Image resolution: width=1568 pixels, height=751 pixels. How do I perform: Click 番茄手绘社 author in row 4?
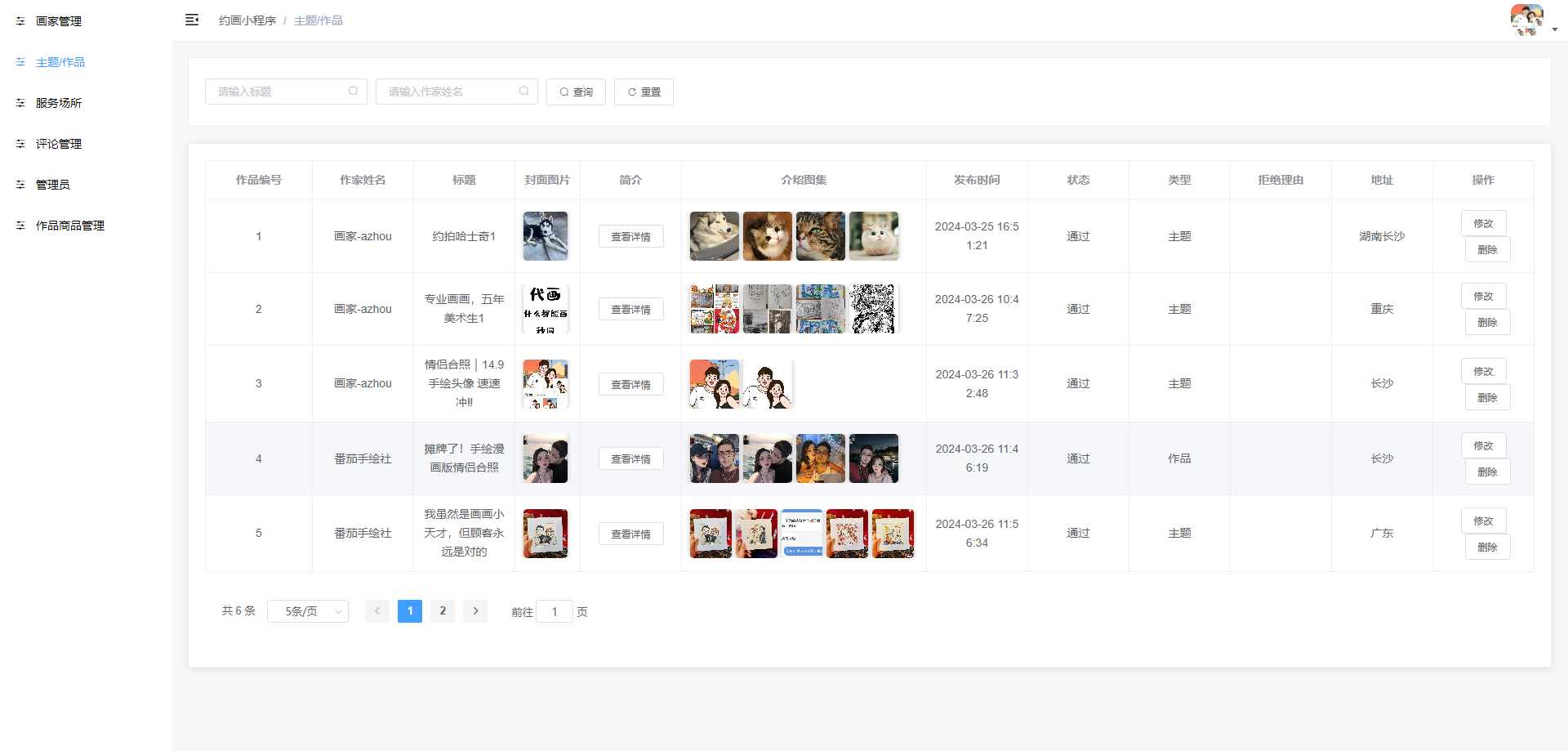coord(363,459)
